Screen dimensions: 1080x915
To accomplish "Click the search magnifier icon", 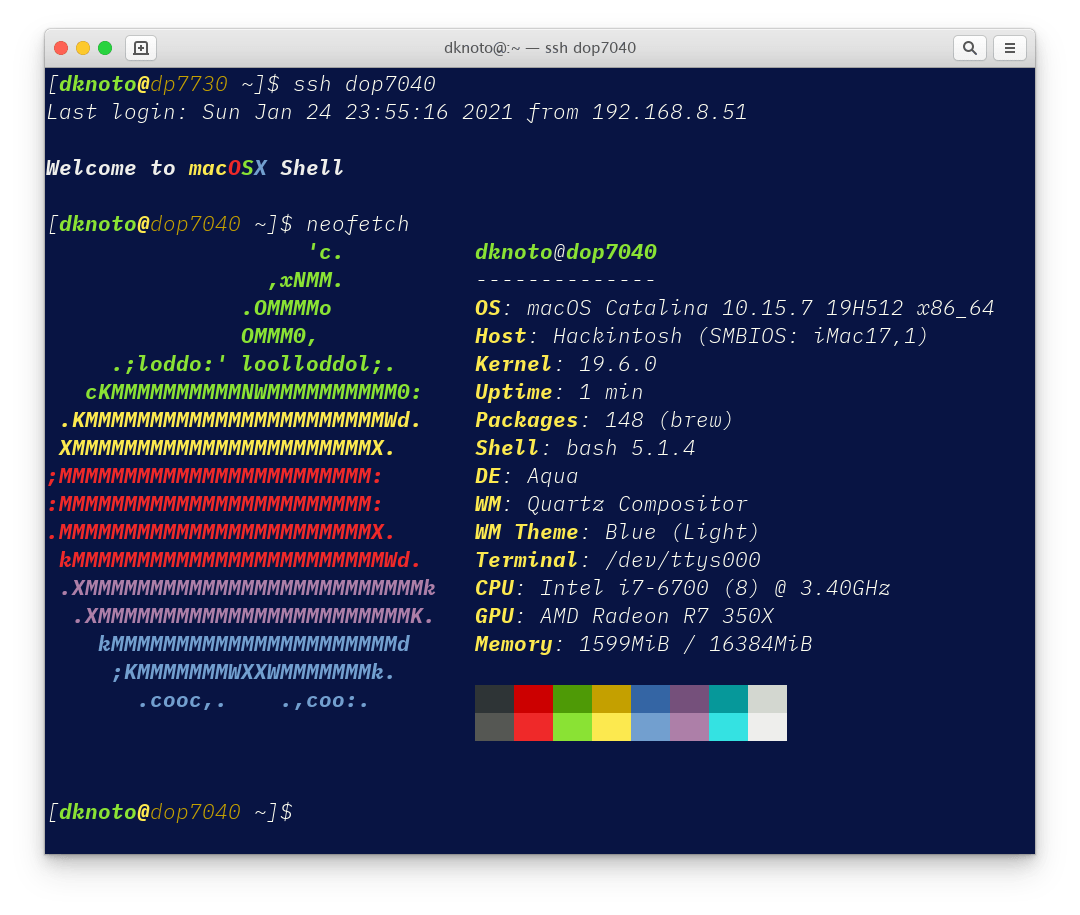I will coord(969,47).
